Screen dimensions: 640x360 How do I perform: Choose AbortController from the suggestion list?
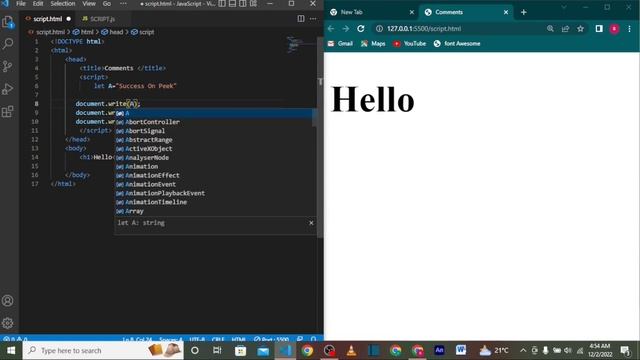coord(213,122)
